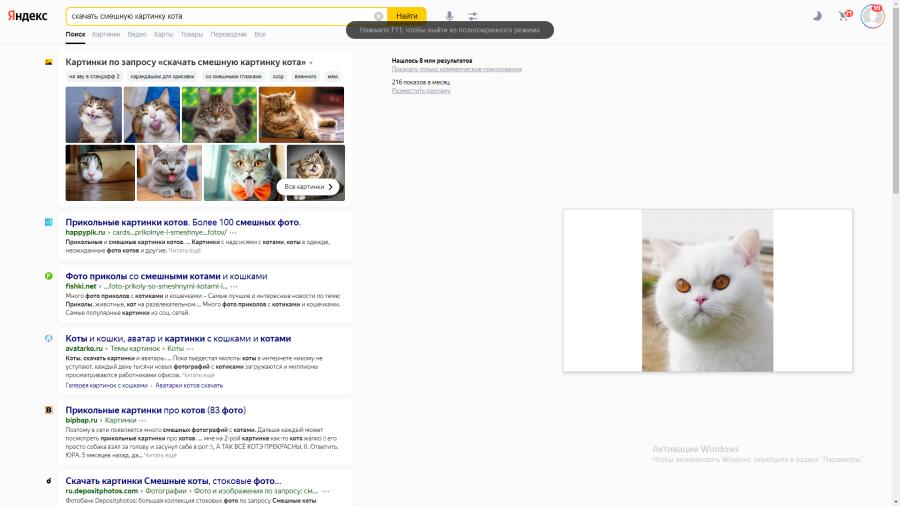Select the 'со смешными глазами' filter chip
Screen dimensions: 900x506
[x=233, y=76]
